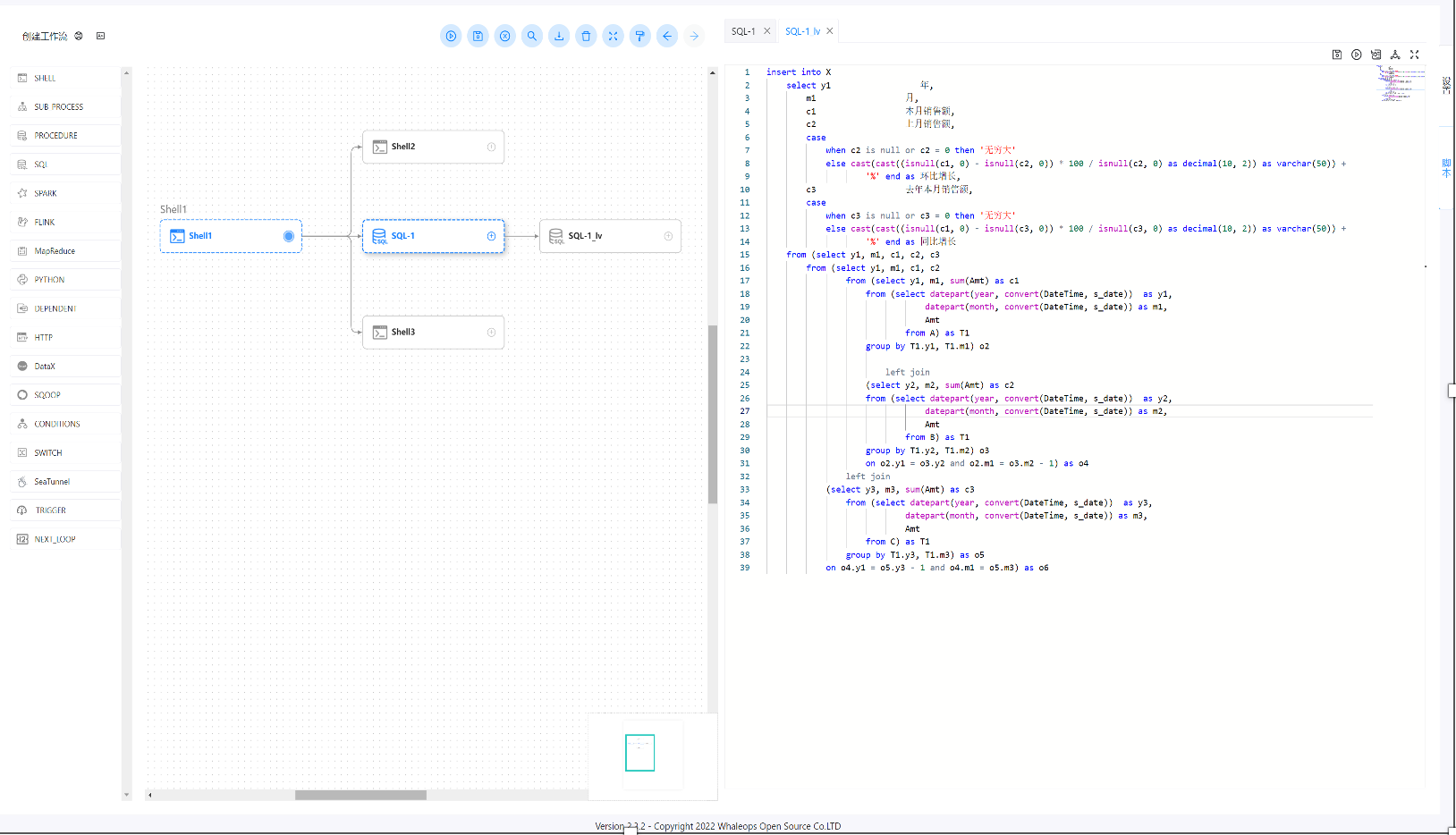This screenshot has width=1456, height=835.
Task: Click the forward right arrow toolbar icon
Action: 694,36
